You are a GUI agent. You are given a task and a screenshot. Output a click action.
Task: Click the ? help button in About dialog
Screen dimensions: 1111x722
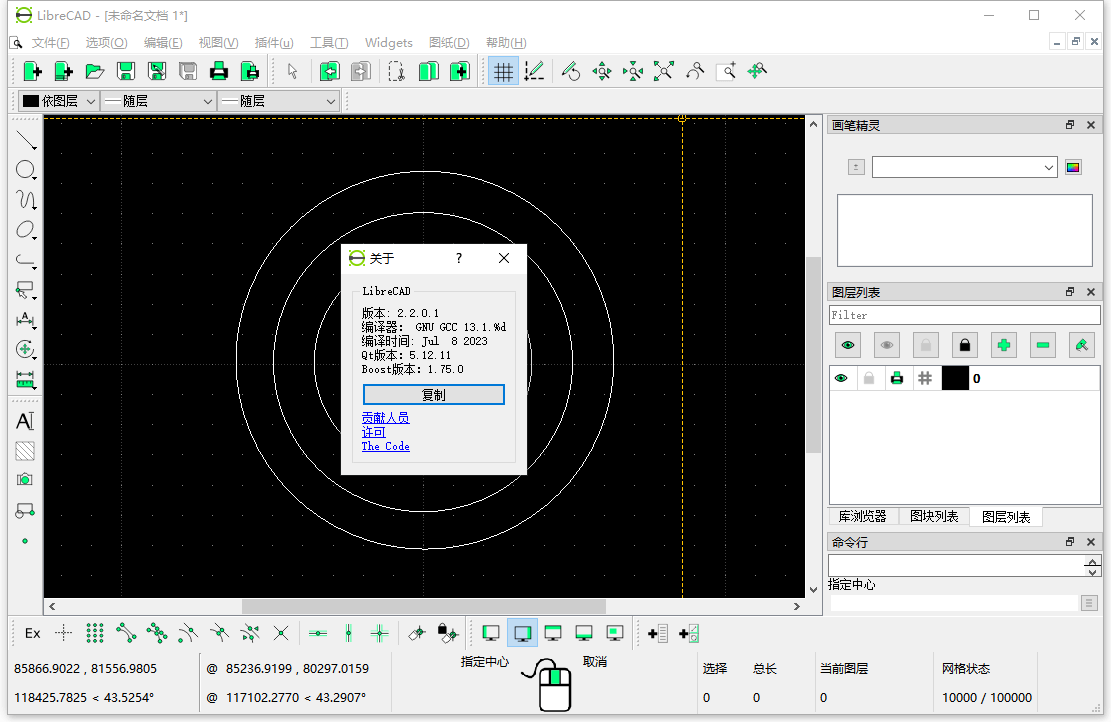(459, 258)
